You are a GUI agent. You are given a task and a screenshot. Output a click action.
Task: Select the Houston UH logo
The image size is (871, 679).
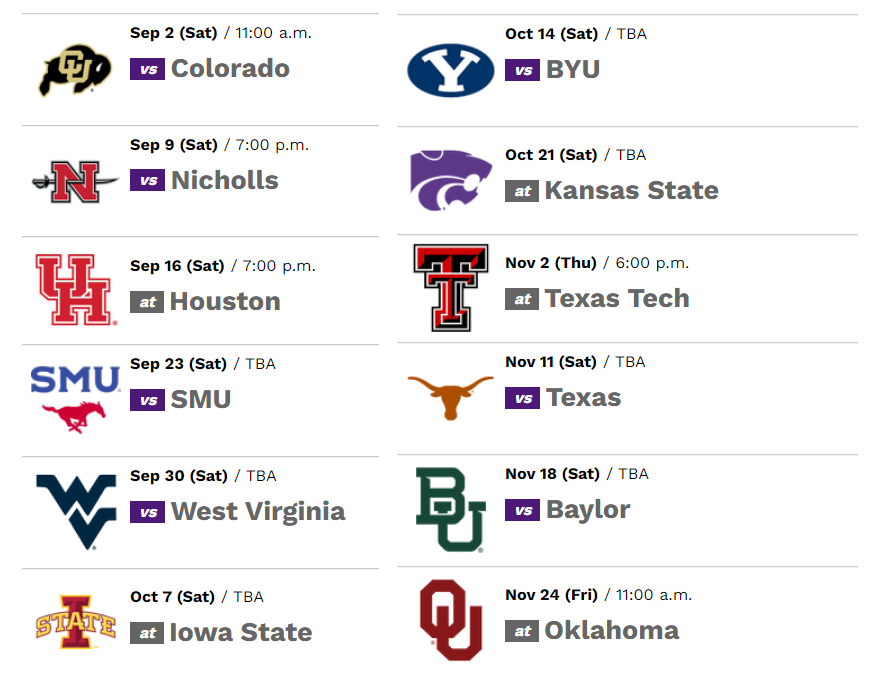click(76, 289)
